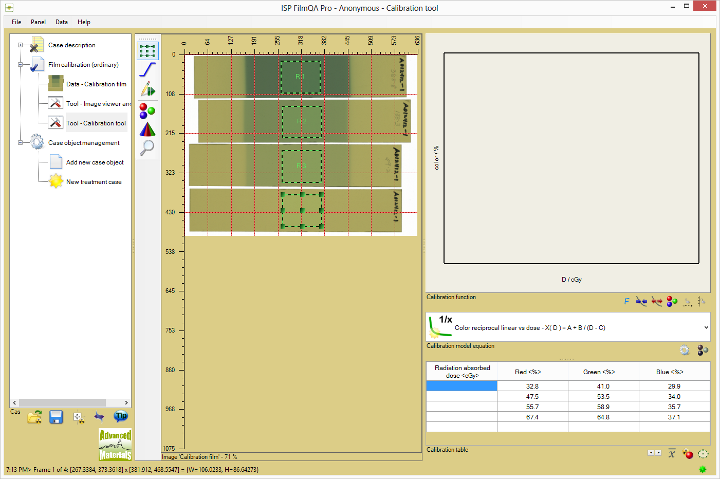Click the Green value 41.0 cell
720x490 pixels.
[x=603, y=386]
